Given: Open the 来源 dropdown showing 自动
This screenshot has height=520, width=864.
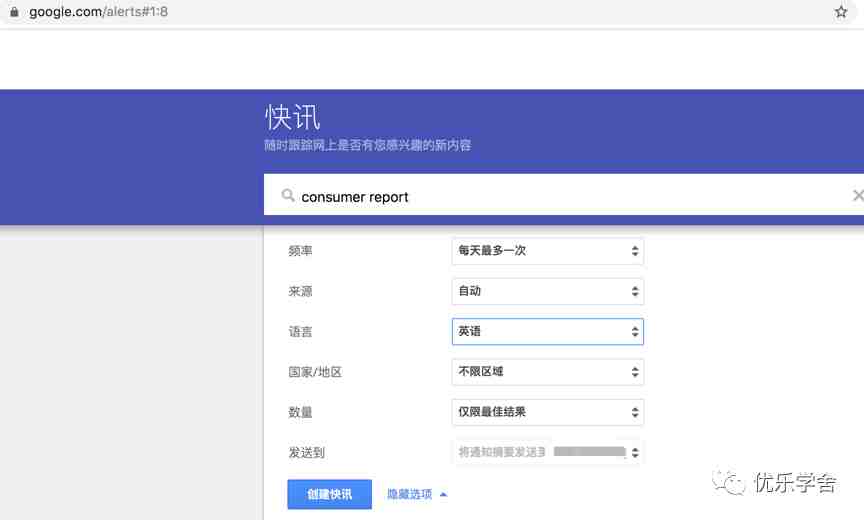Looking at the screenshot, I should point(548,291).
